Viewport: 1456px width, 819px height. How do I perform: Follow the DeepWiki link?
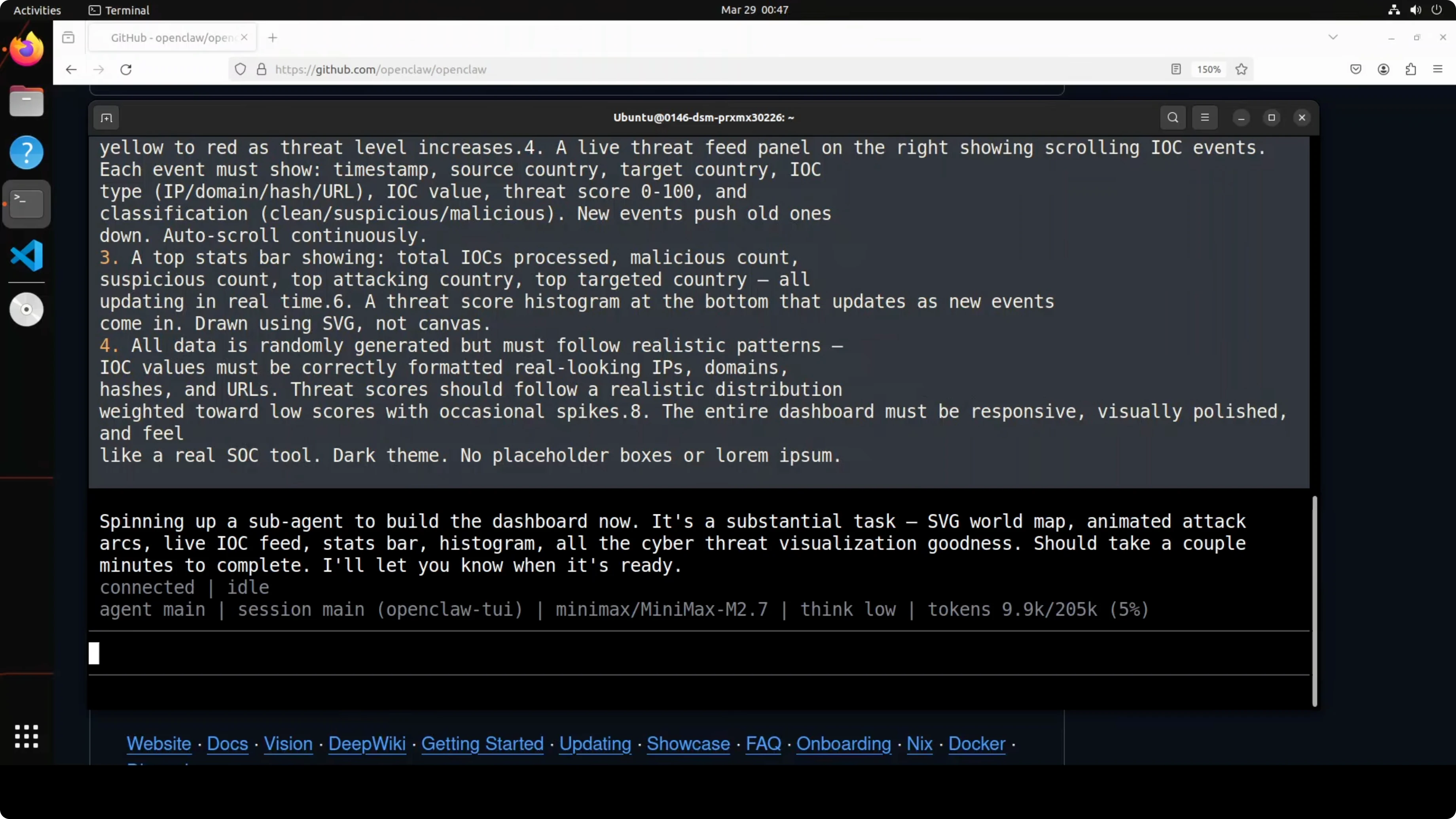click(367, 743)
